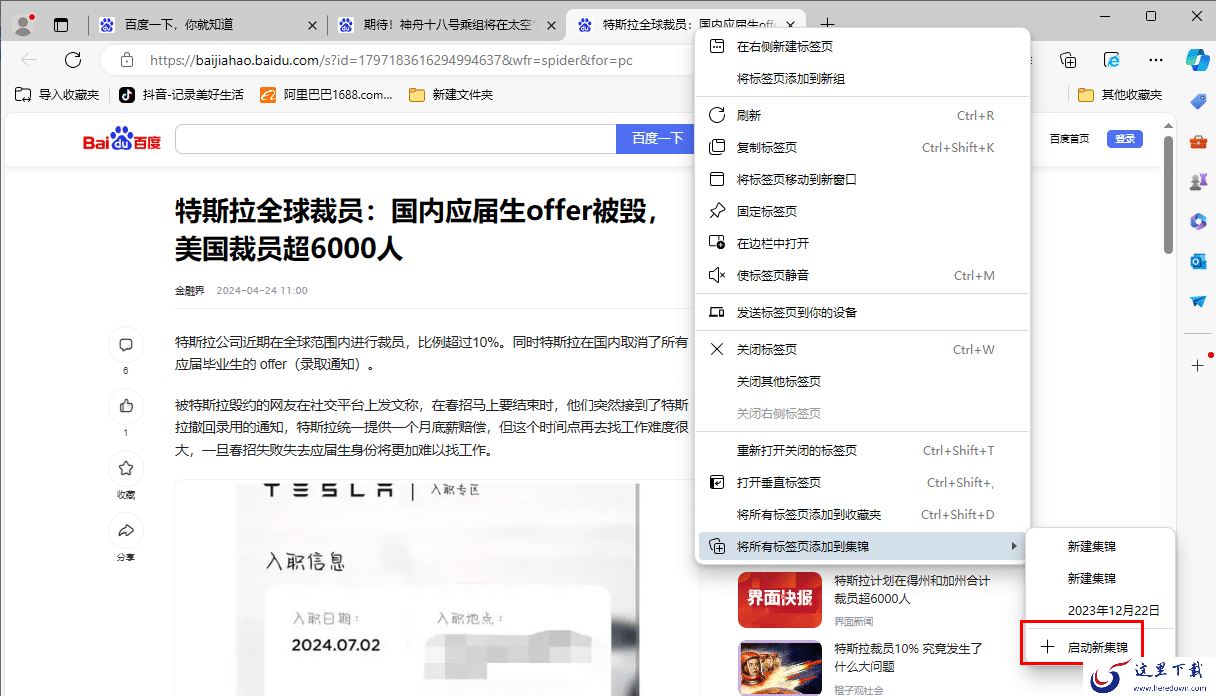Close the 特斯拉全球裁员 tab

791,25
